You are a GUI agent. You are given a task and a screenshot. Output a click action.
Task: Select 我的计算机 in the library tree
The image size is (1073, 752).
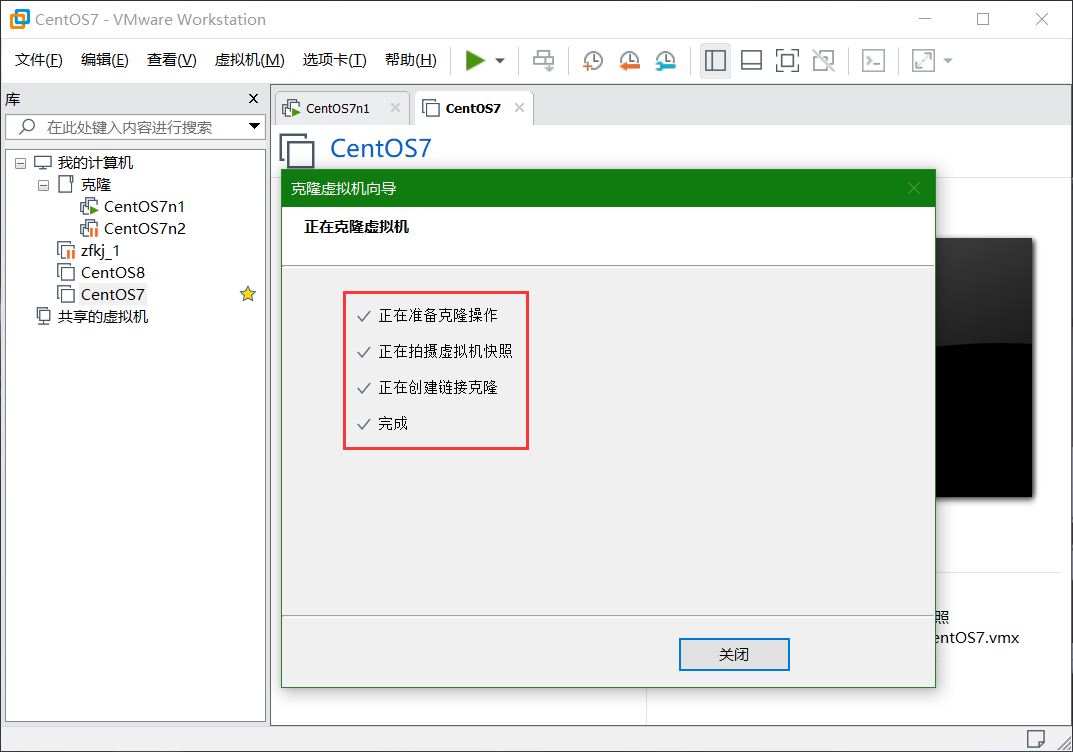95,163
